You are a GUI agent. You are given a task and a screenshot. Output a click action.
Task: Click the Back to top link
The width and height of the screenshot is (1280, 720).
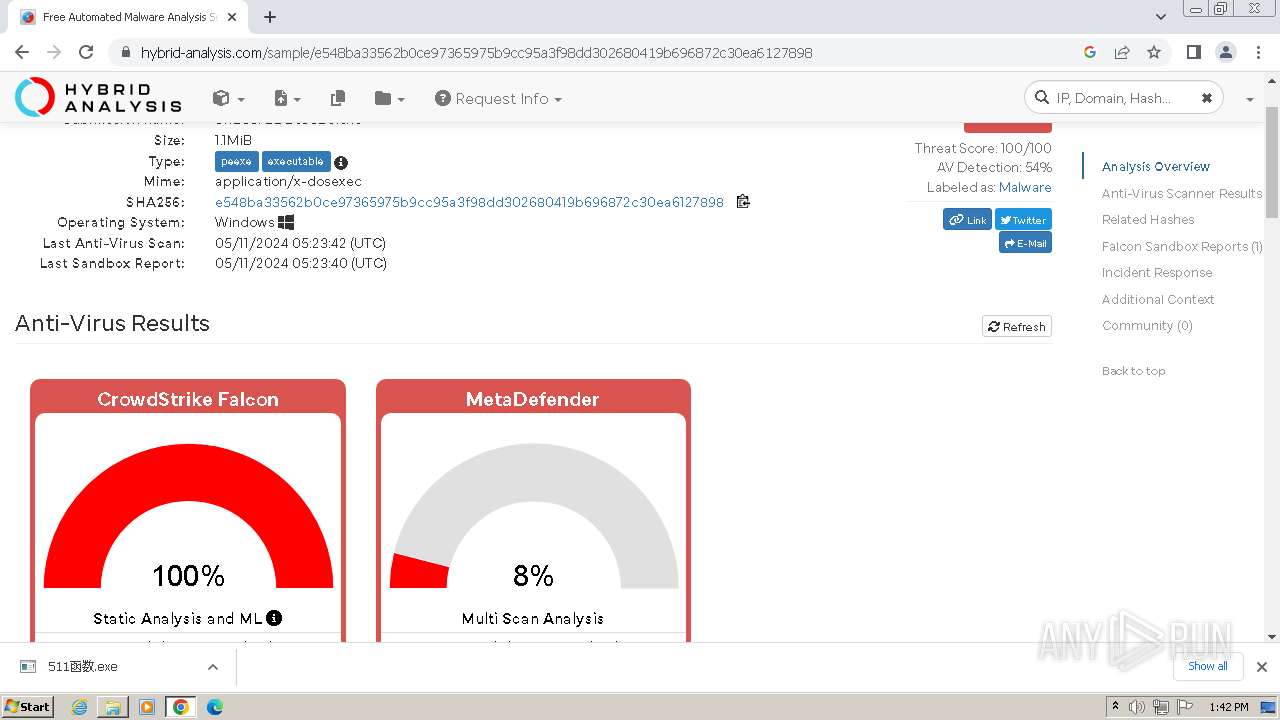1134,371
